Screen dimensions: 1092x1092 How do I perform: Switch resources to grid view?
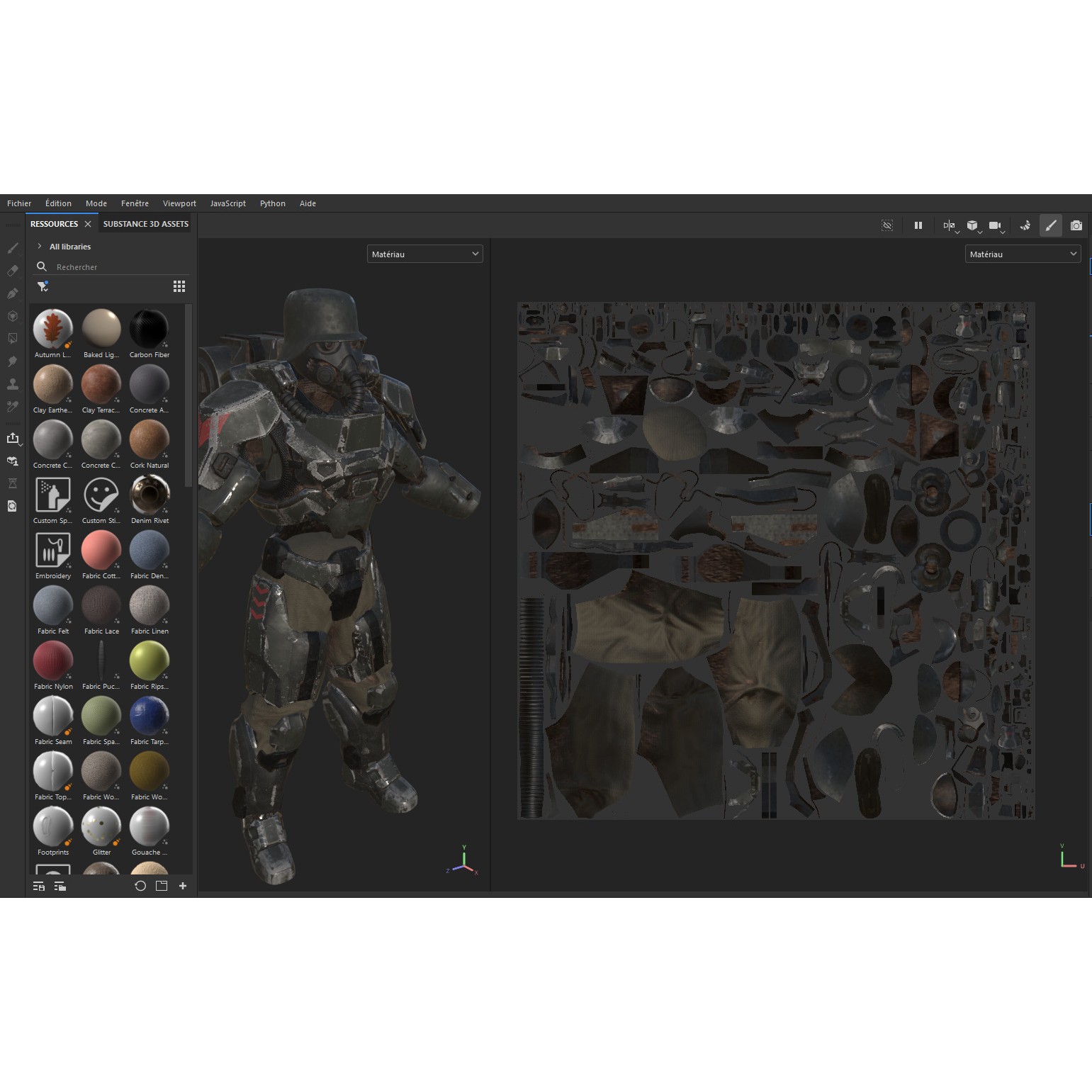coord(179,286)
